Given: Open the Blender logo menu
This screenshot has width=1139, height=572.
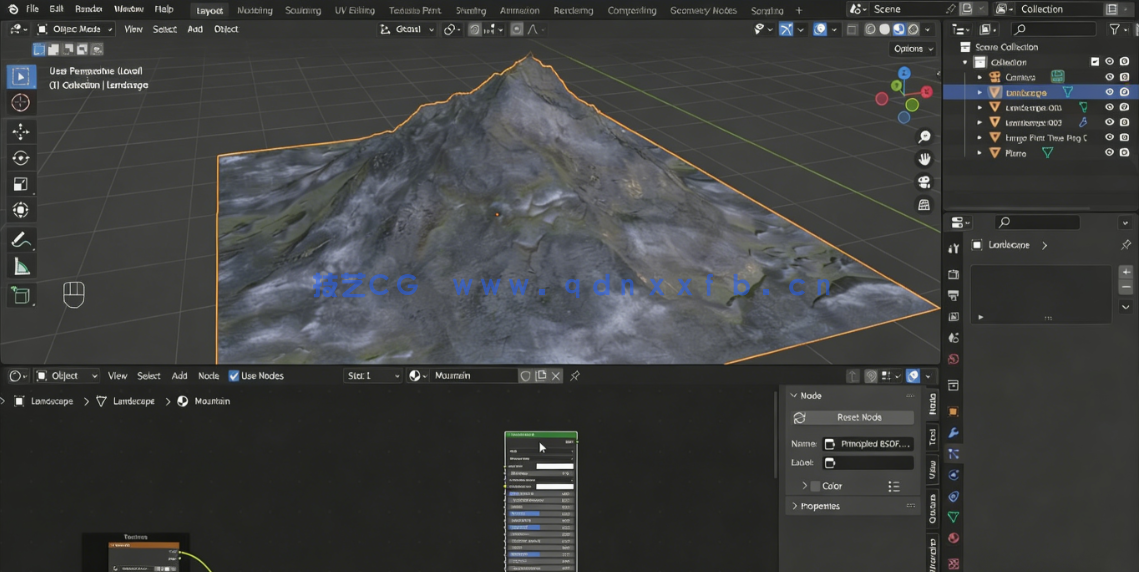Looking at the screenshot, I should 12,9.
